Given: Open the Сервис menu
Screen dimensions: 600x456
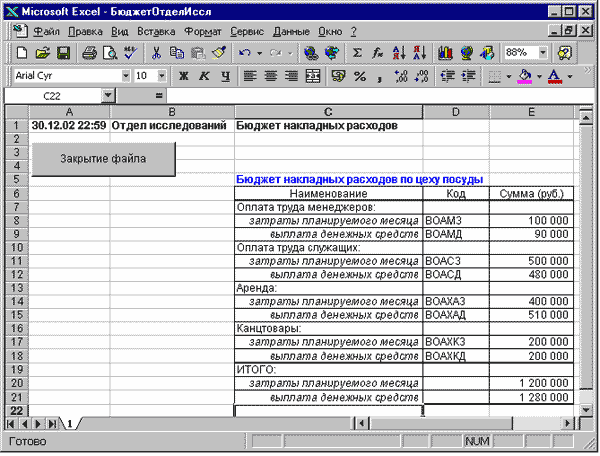Looking at the screenshot, I should (x=247, y=31).
